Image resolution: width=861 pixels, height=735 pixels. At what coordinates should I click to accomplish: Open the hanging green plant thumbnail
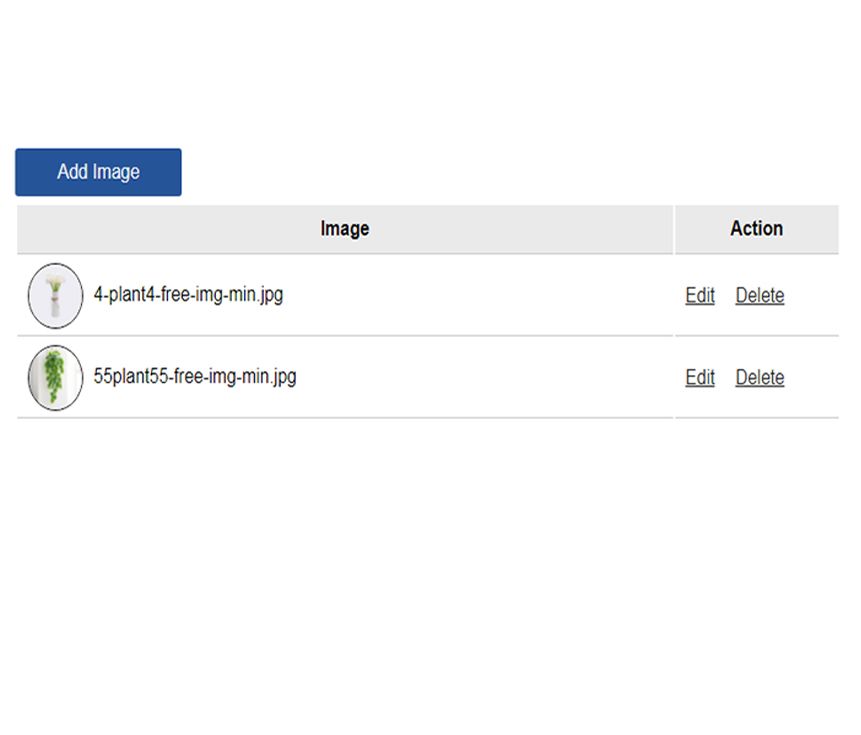(x=55, y=378)
